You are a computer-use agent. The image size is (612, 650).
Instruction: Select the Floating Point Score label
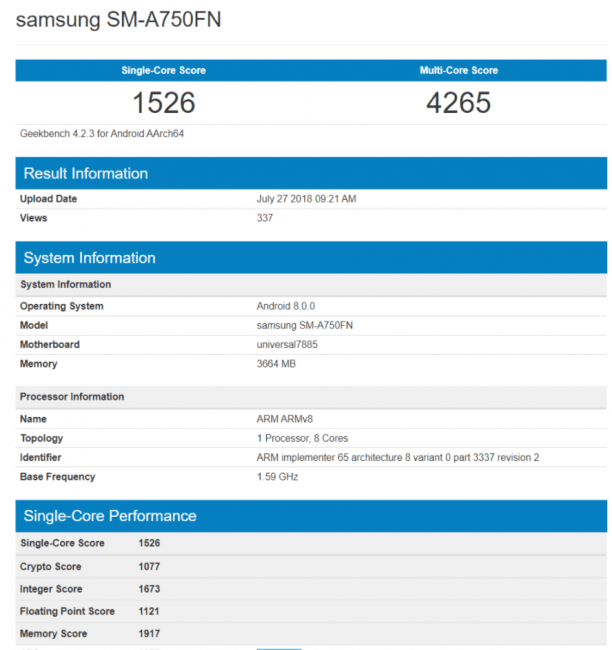[67, 611]
